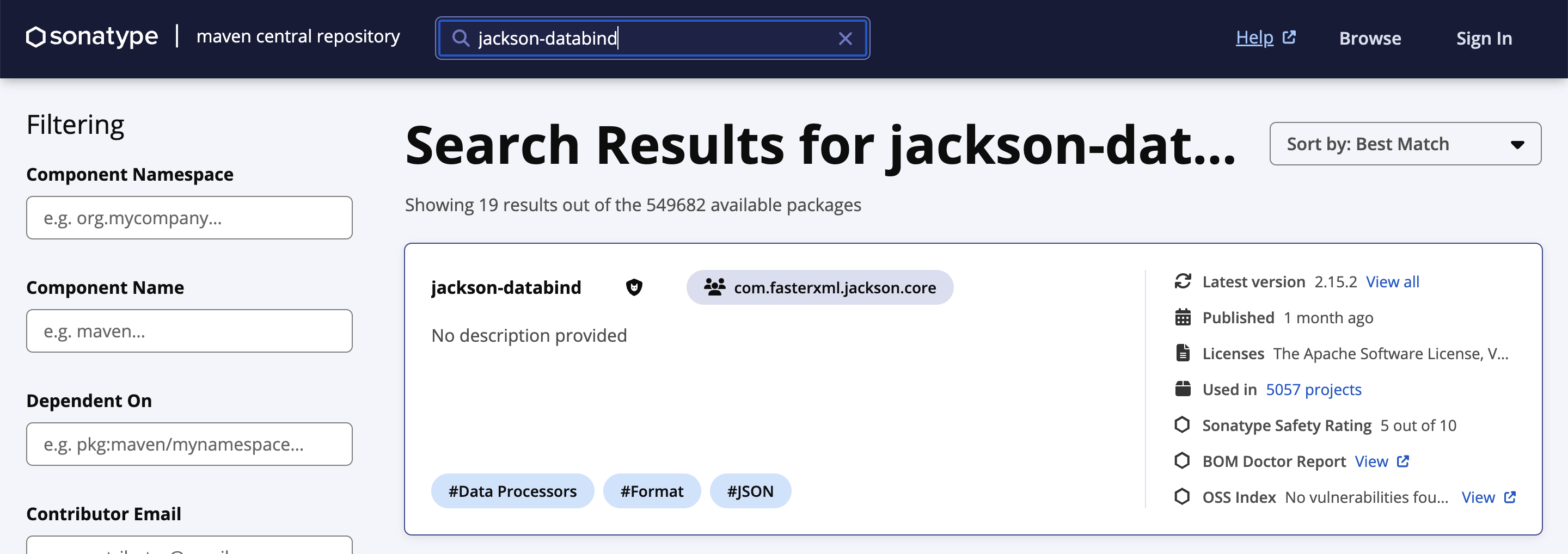Click the Used in package icon
The width and height of the screenshot is (1568, 554).
coord(1182,389)
